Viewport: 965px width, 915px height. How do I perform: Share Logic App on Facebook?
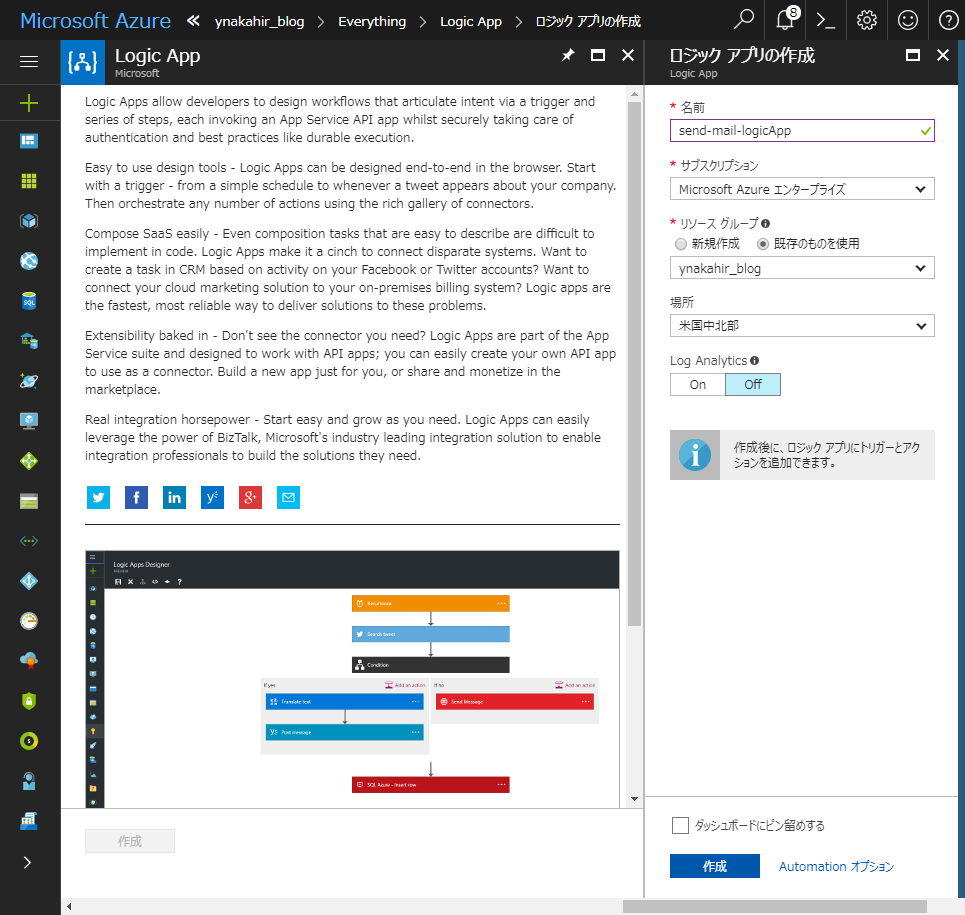click(137, 497)
